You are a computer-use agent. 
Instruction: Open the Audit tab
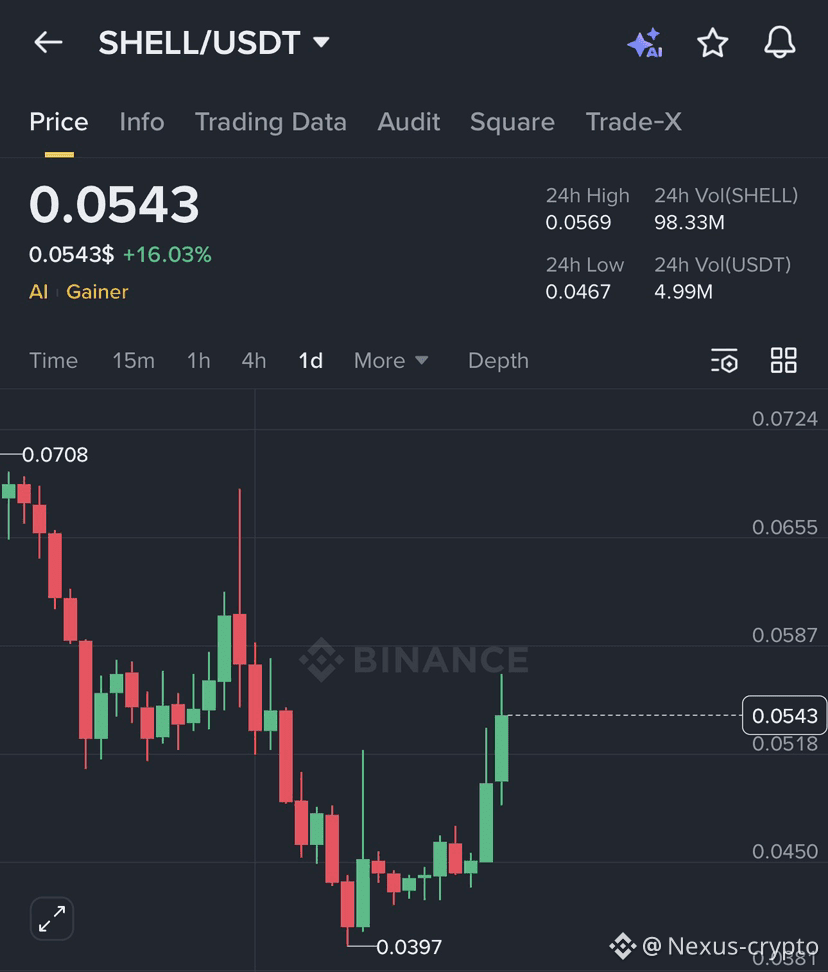(408, 122)
